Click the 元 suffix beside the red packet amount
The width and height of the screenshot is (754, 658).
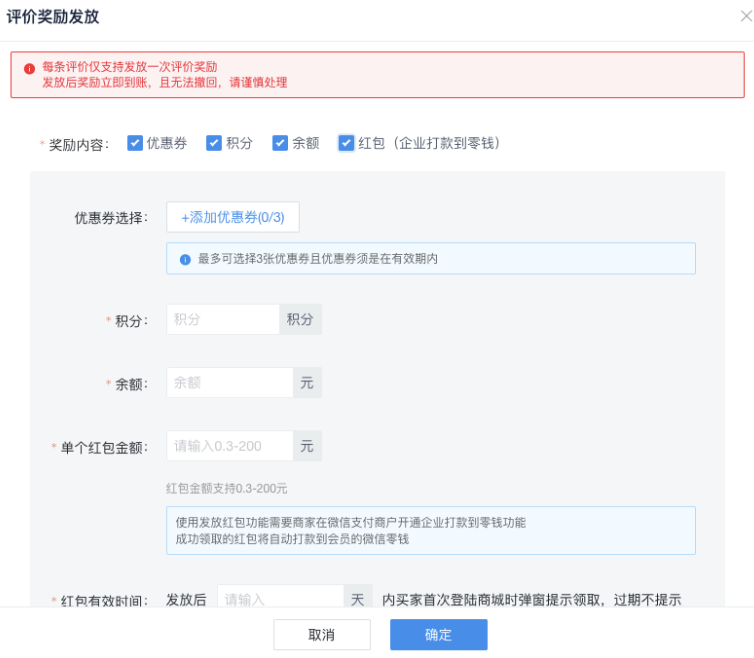[307, 446]
